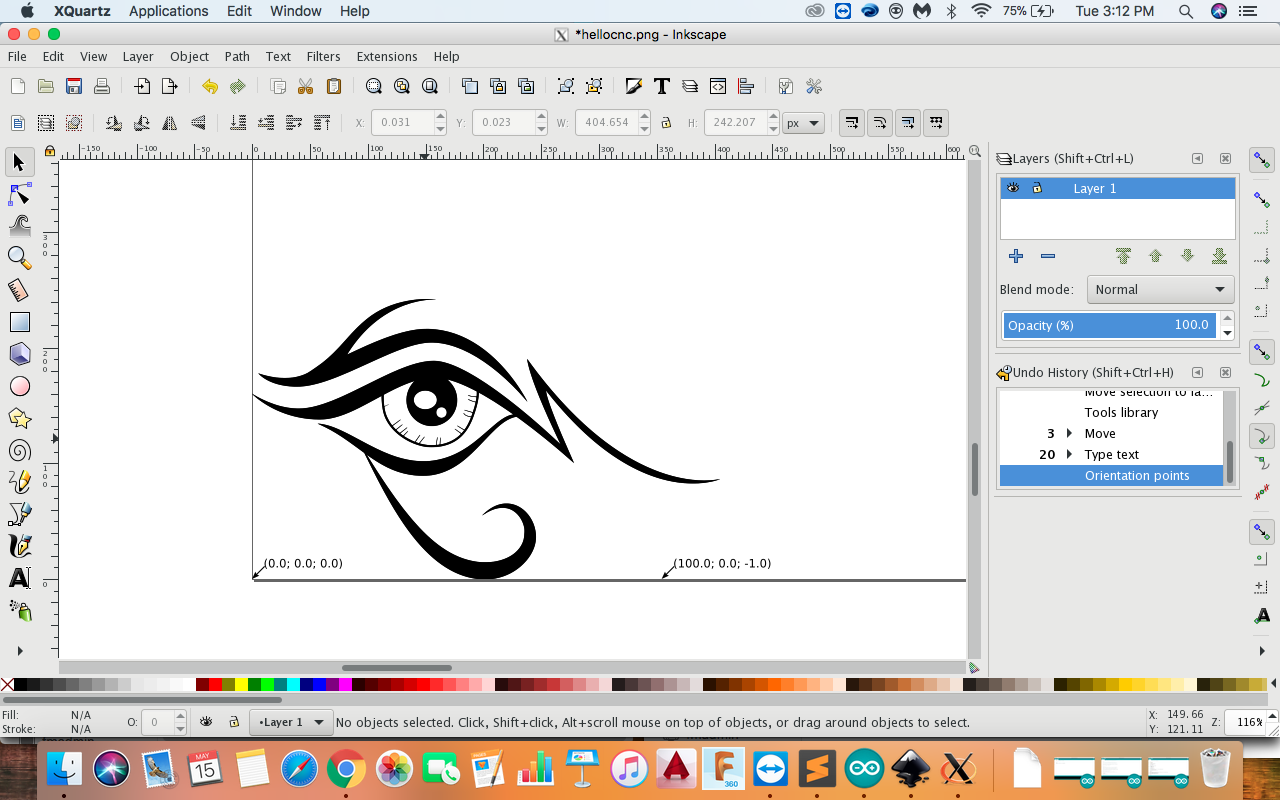
Task: Toggle enable snapping top icon
Action: (1262, 160)
